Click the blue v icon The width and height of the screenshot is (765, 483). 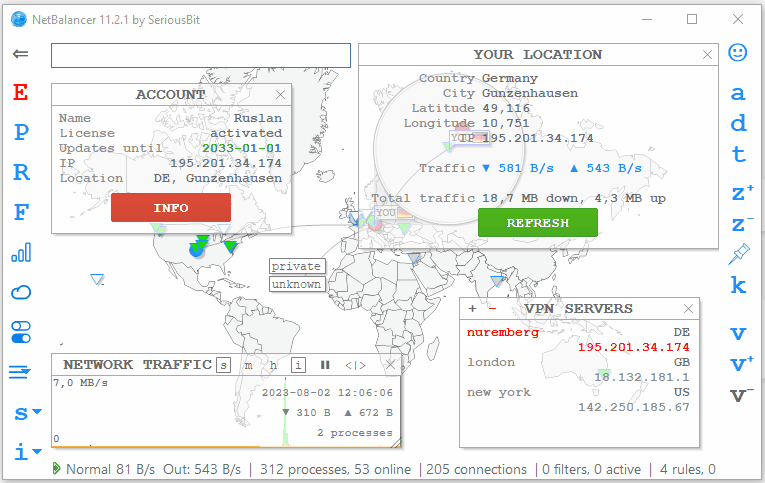tap(738, 334)
